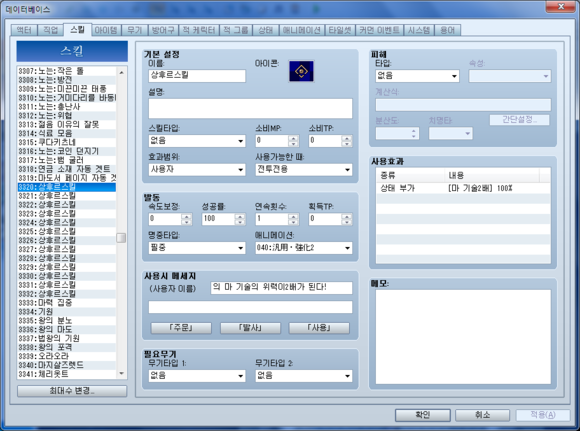This screenshot has height=431, width=580.
Task: Switch to the 상태 tab
Action: (266, 30)
